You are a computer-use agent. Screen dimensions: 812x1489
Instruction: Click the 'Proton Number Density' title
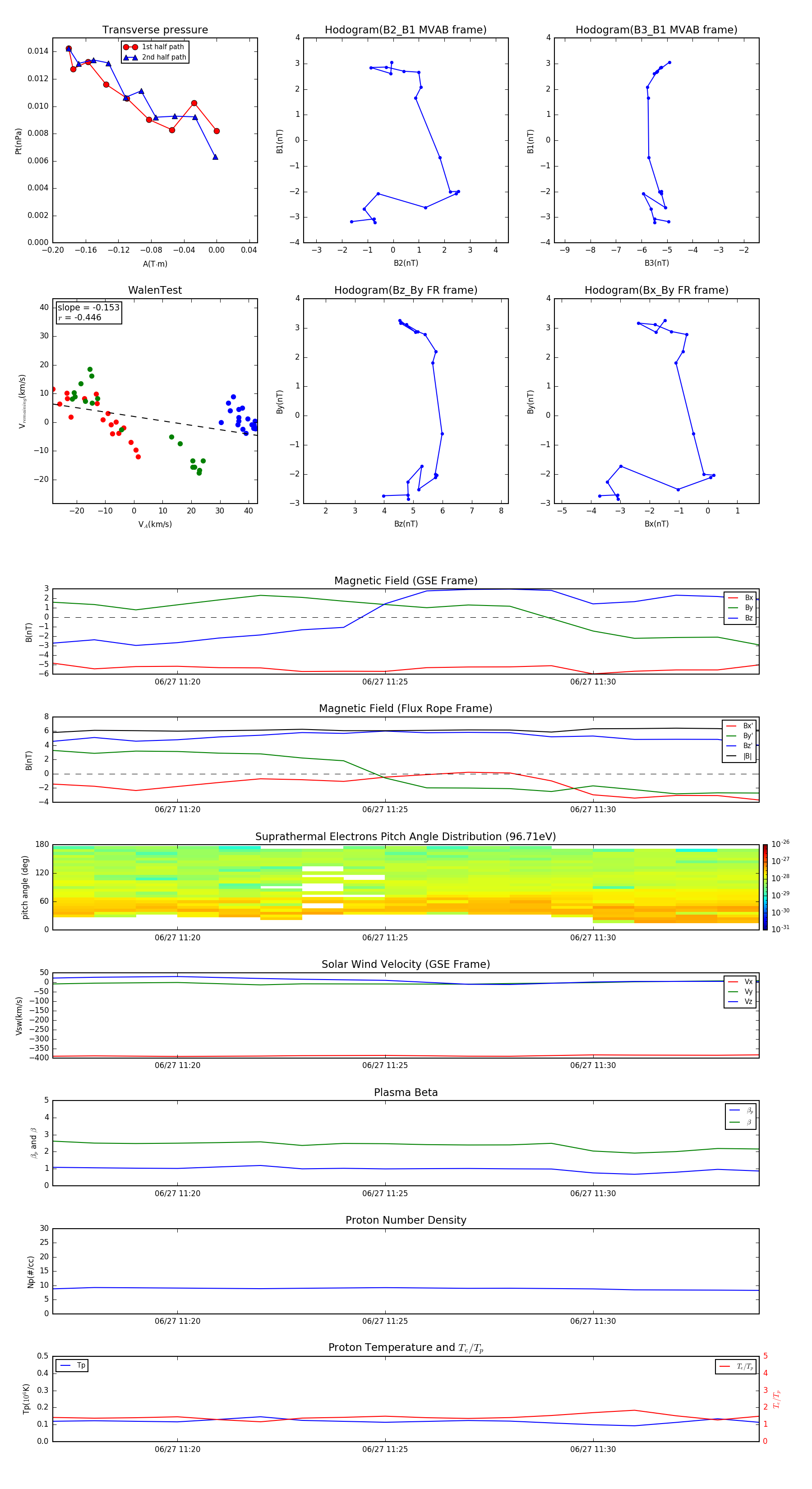[x=406, y=1220]
